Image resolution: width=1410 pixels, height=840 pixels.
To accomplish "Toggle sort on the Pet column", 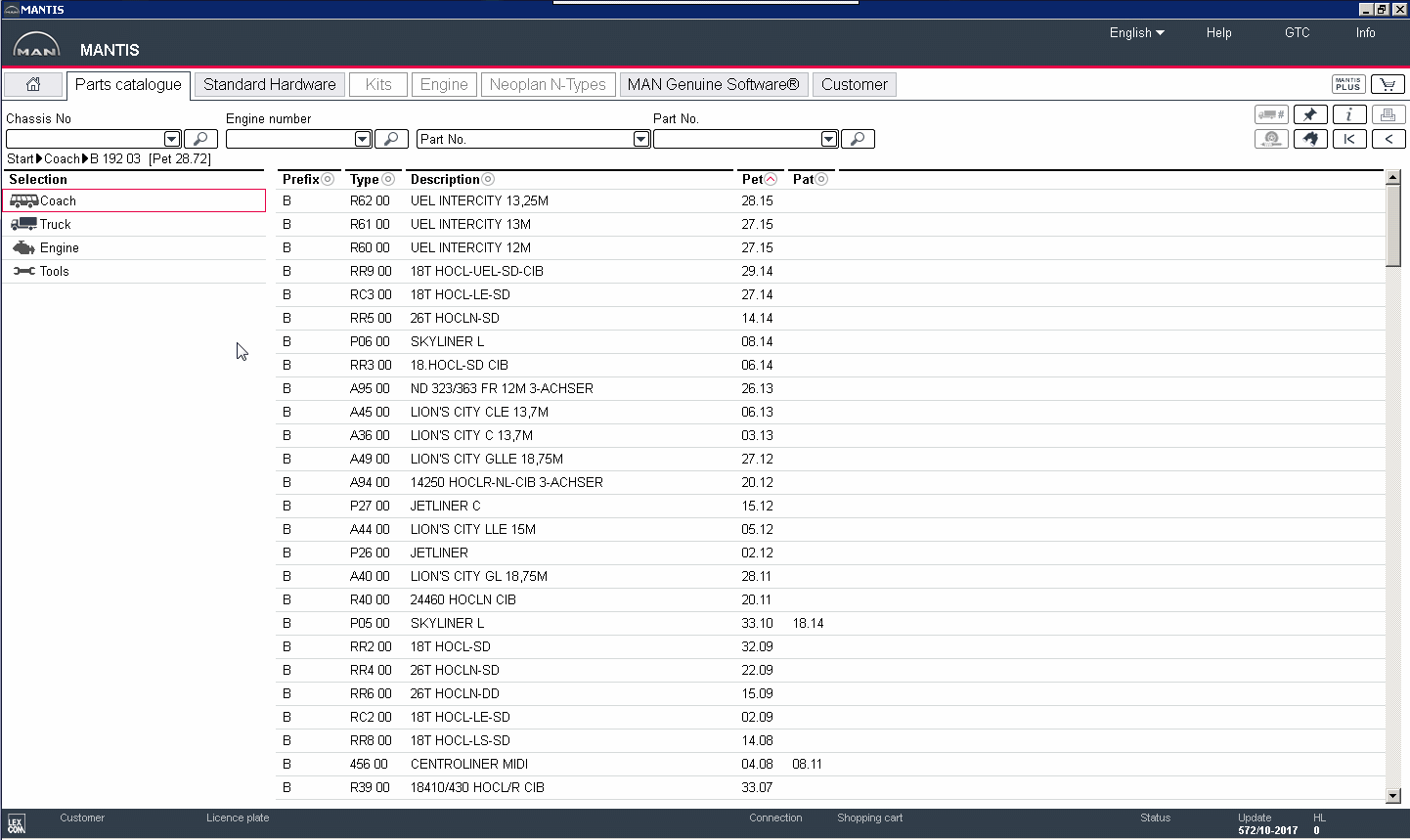I will click(x=771, y=179).
